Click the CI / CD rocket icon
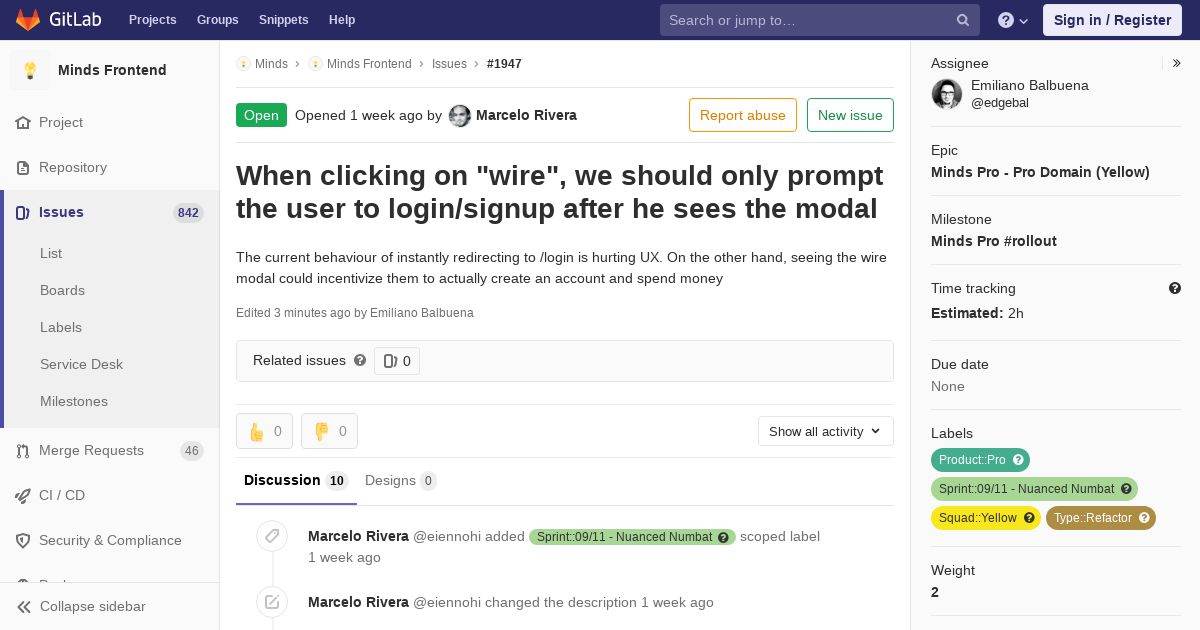 tap(23, 495)
